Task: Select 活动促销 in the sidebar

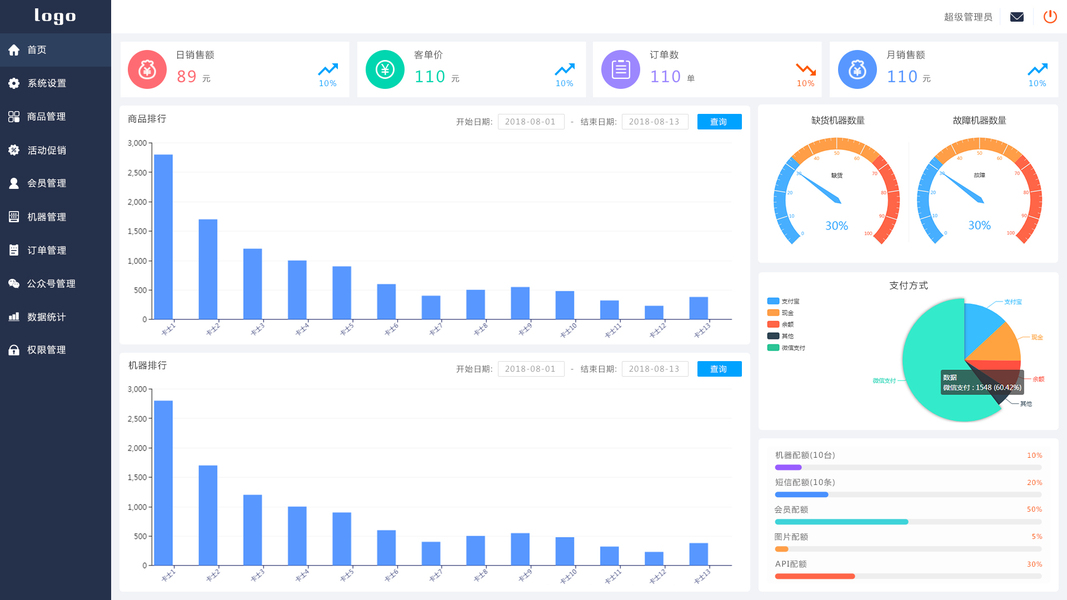Action: pos(55,150)
